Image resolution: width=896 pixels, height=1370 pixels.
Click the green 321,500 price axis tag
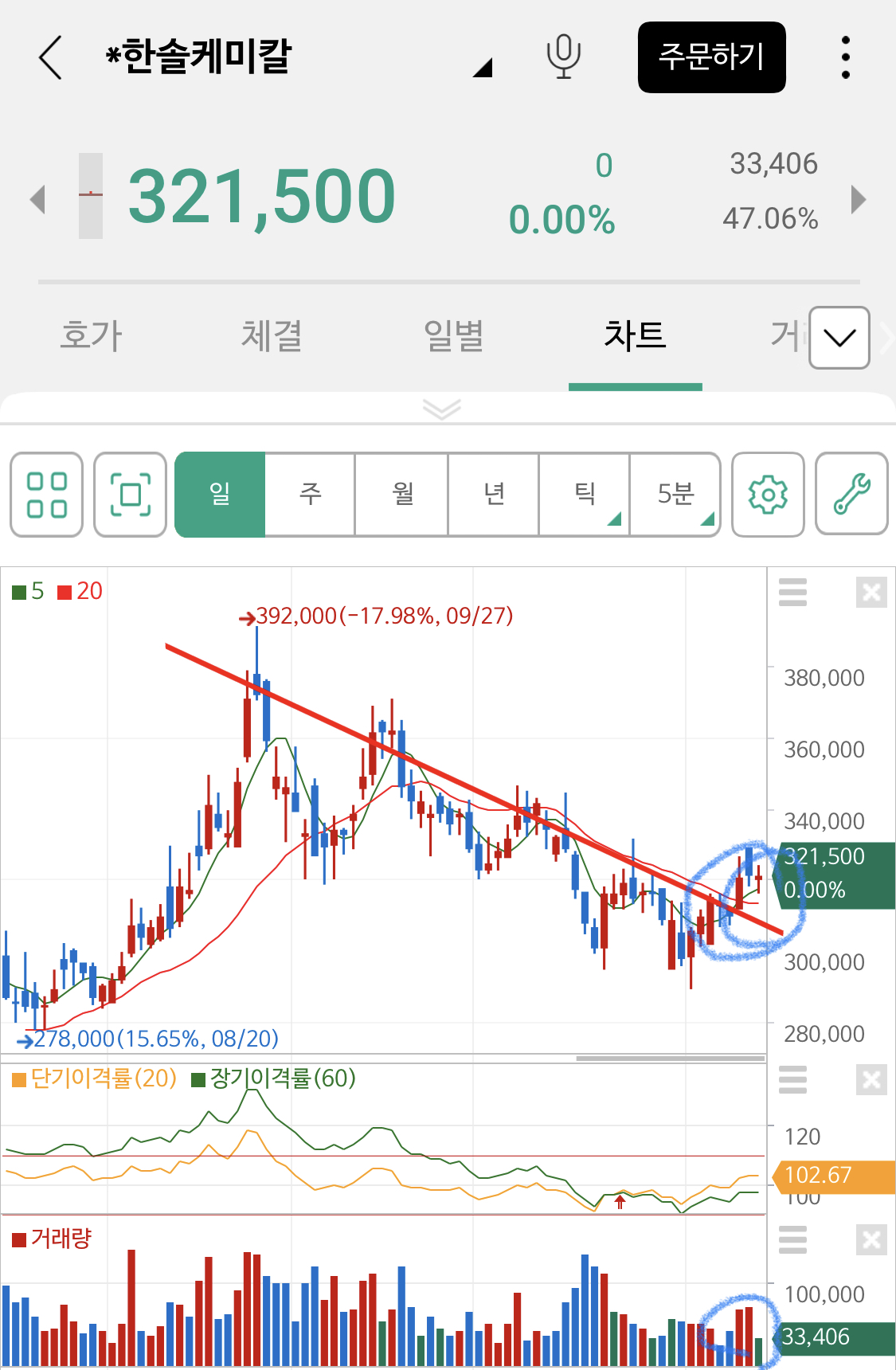834,875
